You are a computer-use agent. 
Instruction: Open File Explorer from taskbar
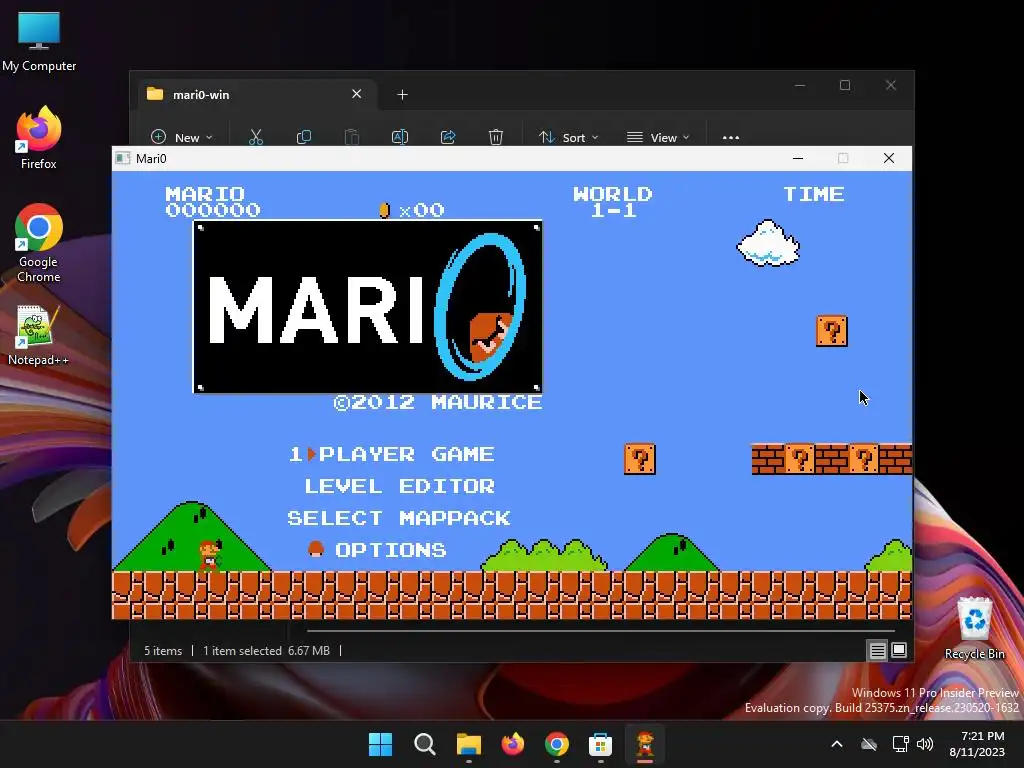click(468, 744)
